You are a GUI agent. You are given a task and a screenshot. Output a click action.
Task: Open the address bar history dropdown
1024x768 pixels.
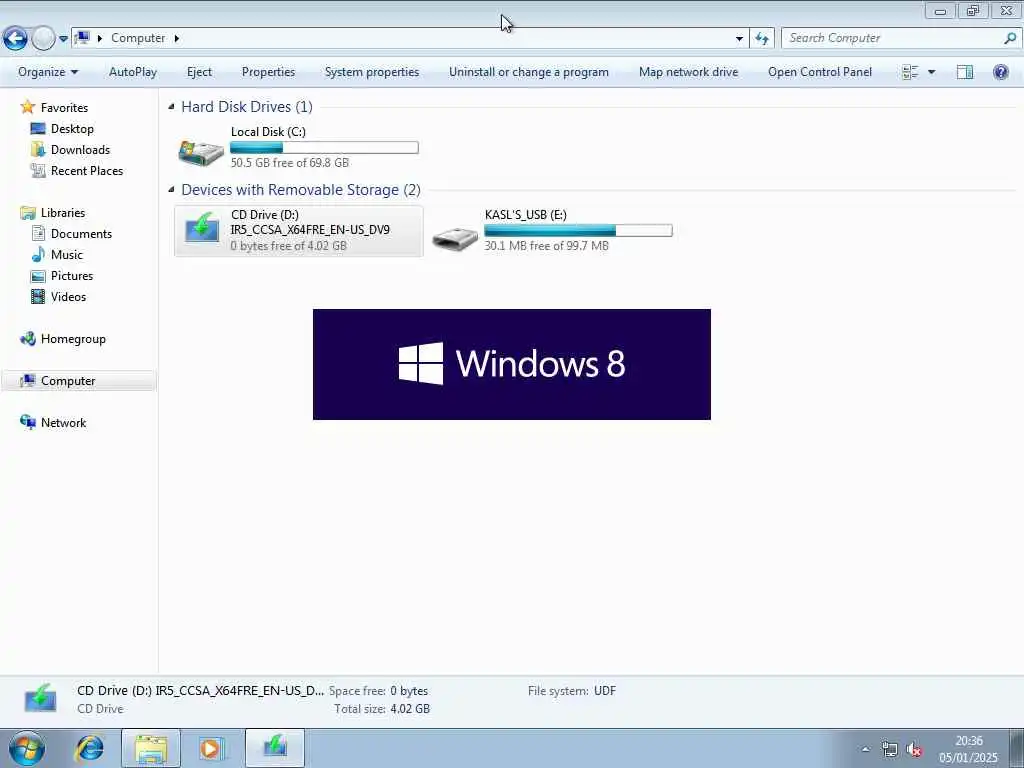(739, 39)
